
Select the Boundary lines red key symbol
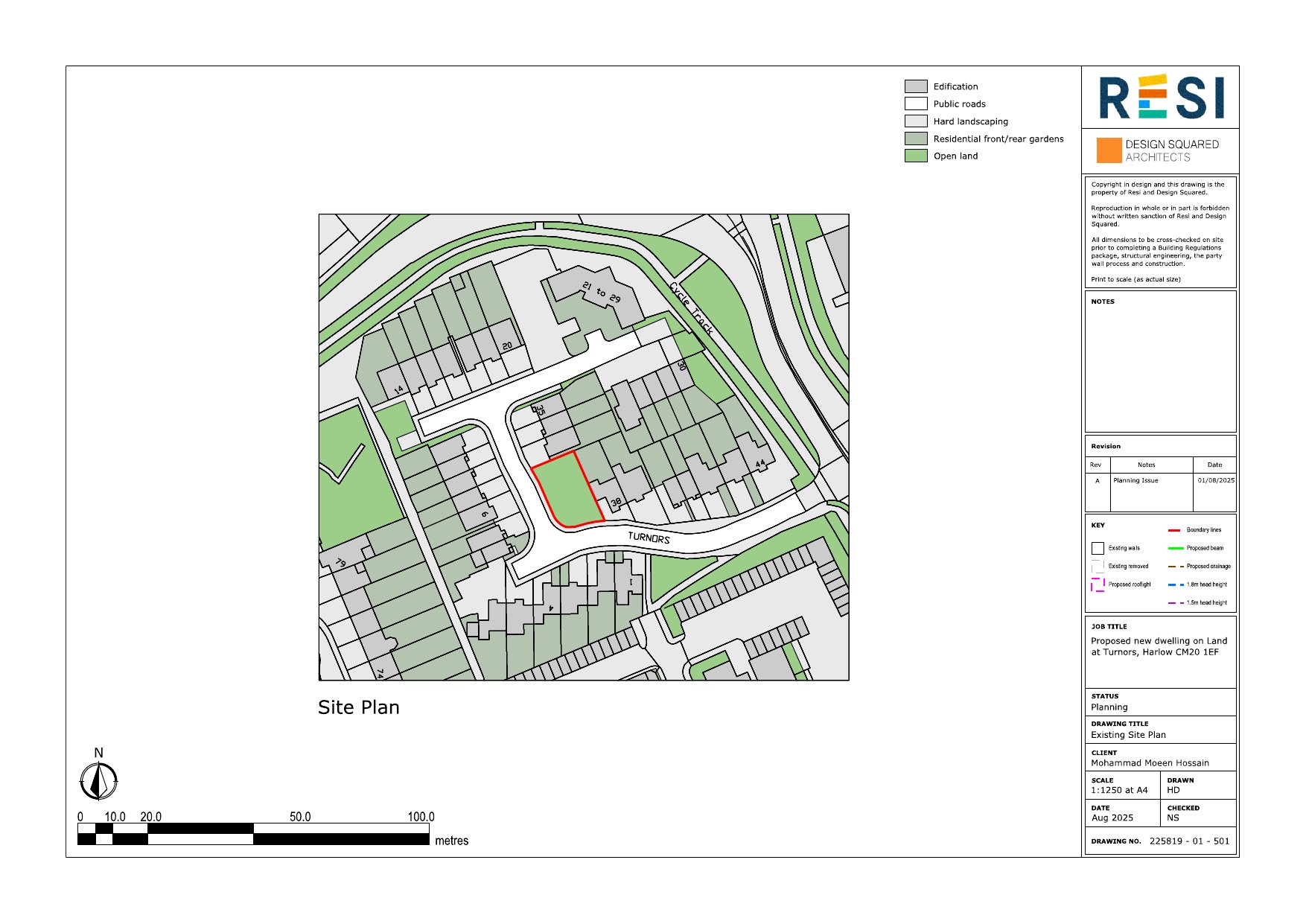pos(1174,530)
